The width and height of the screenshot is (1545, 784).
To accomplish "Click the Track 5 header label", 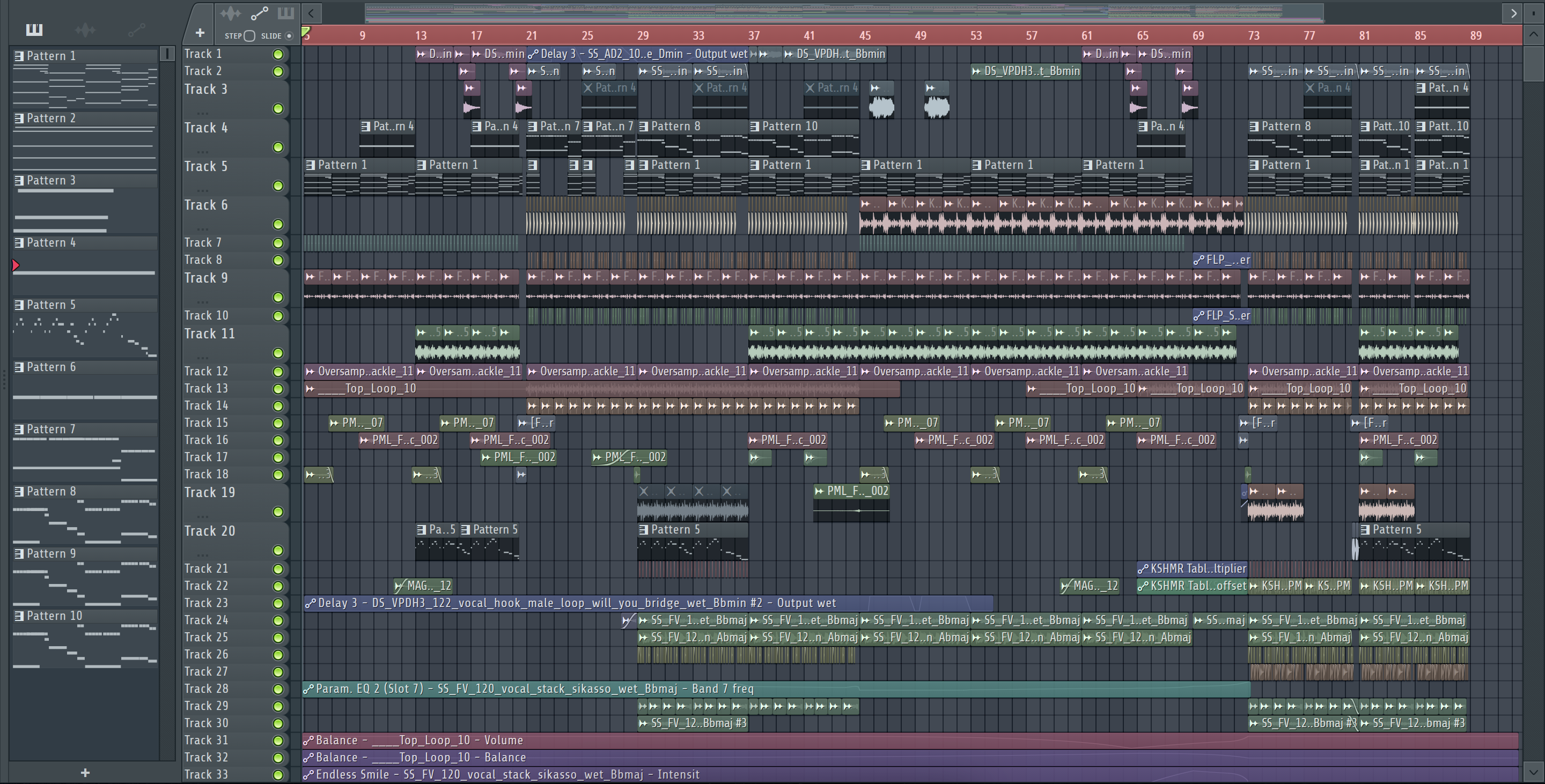I will [x=205, y=167].
